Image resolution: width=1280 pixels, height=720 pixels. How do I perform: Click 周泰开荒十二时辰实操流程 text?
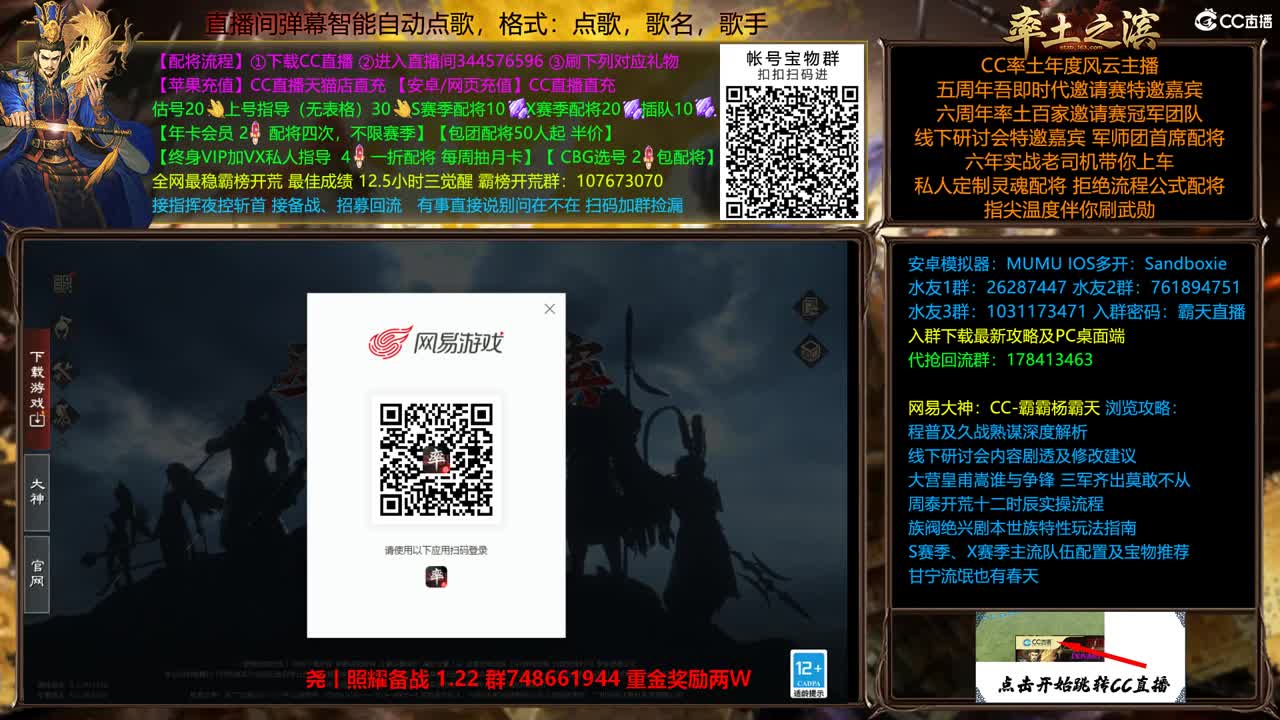point(1006,504)
